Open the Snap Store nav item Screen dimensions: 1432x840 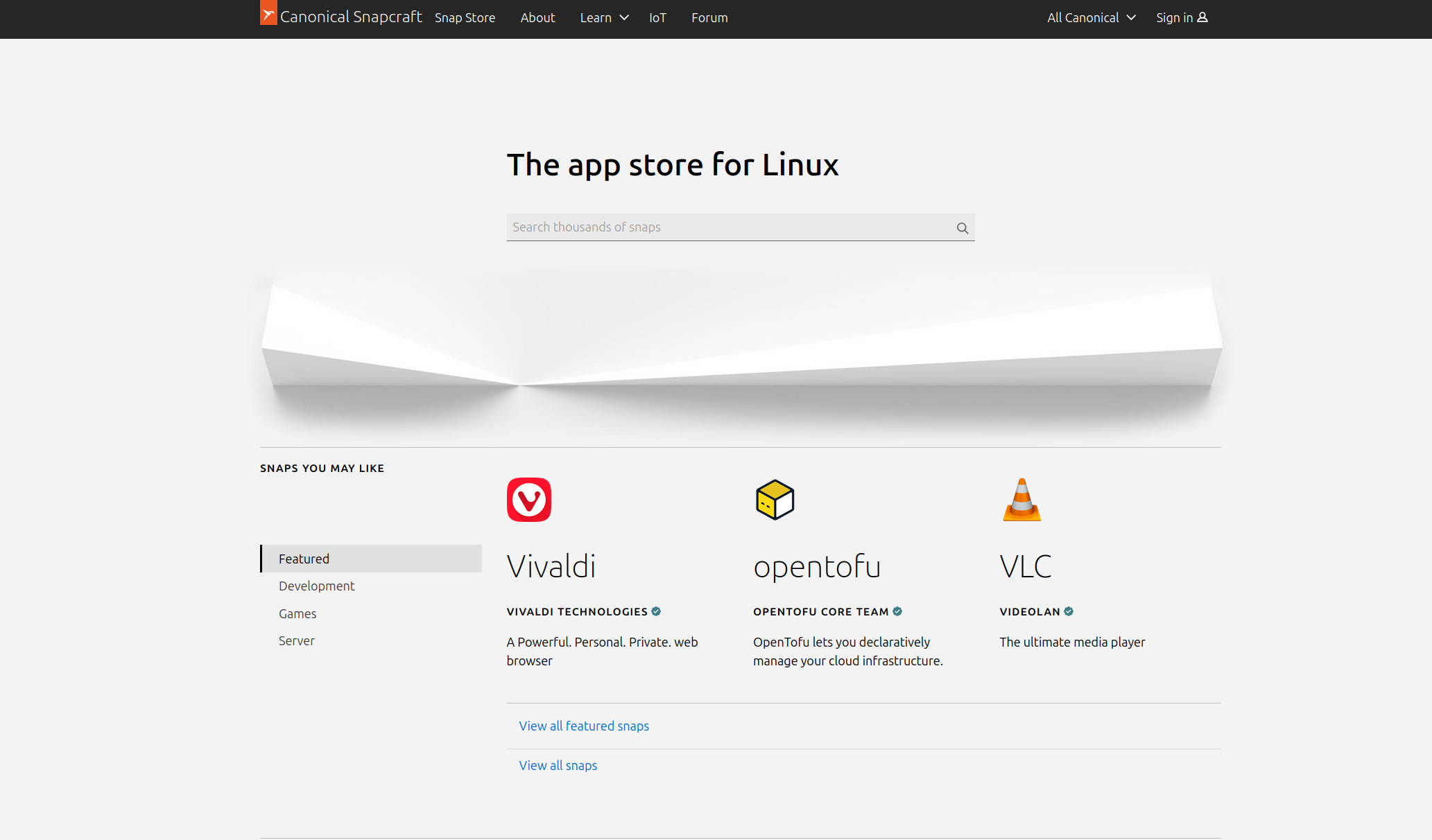(x=465, y=18)
